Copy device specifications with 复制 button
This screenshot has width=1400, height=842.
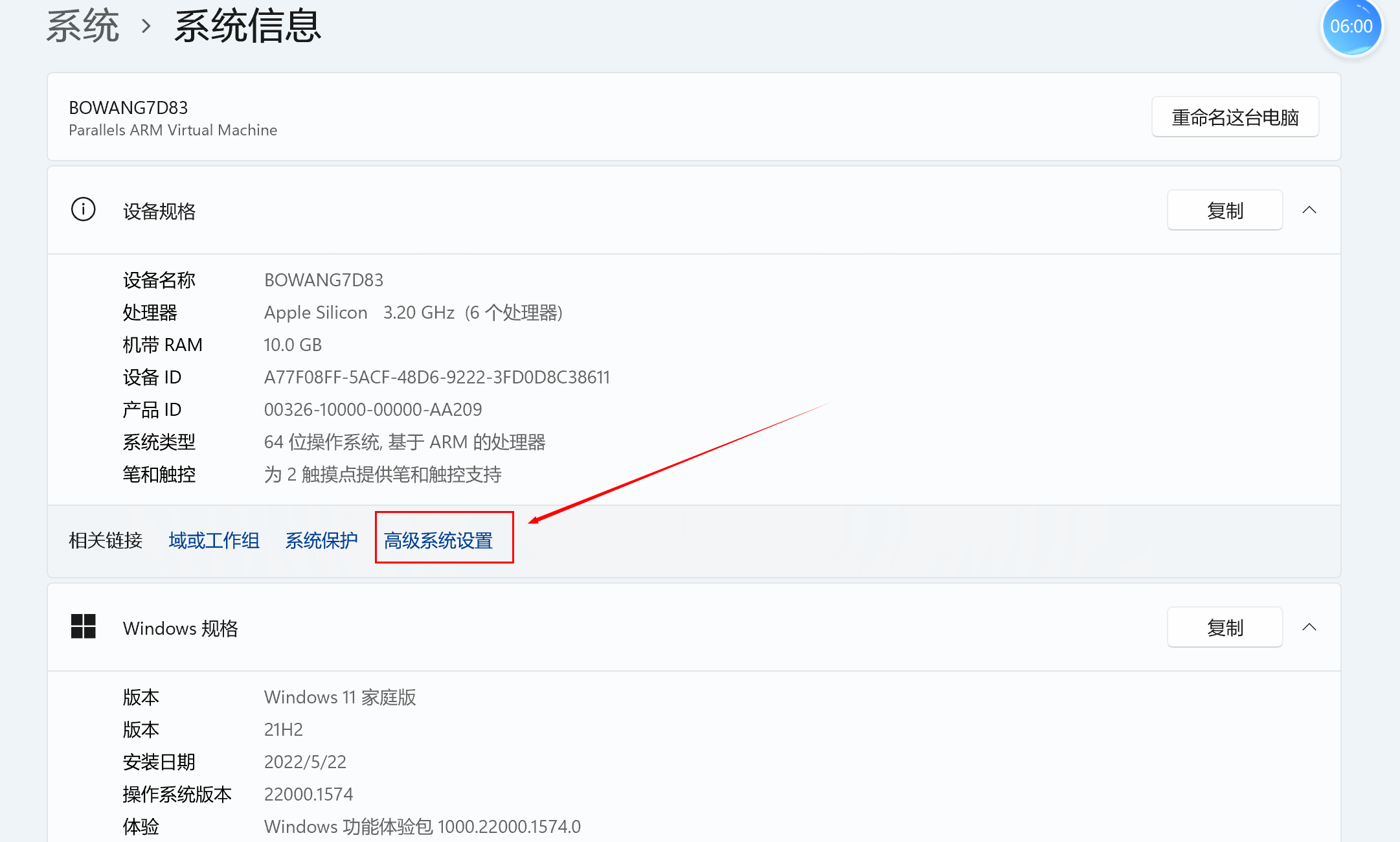tap(1225, 210)
